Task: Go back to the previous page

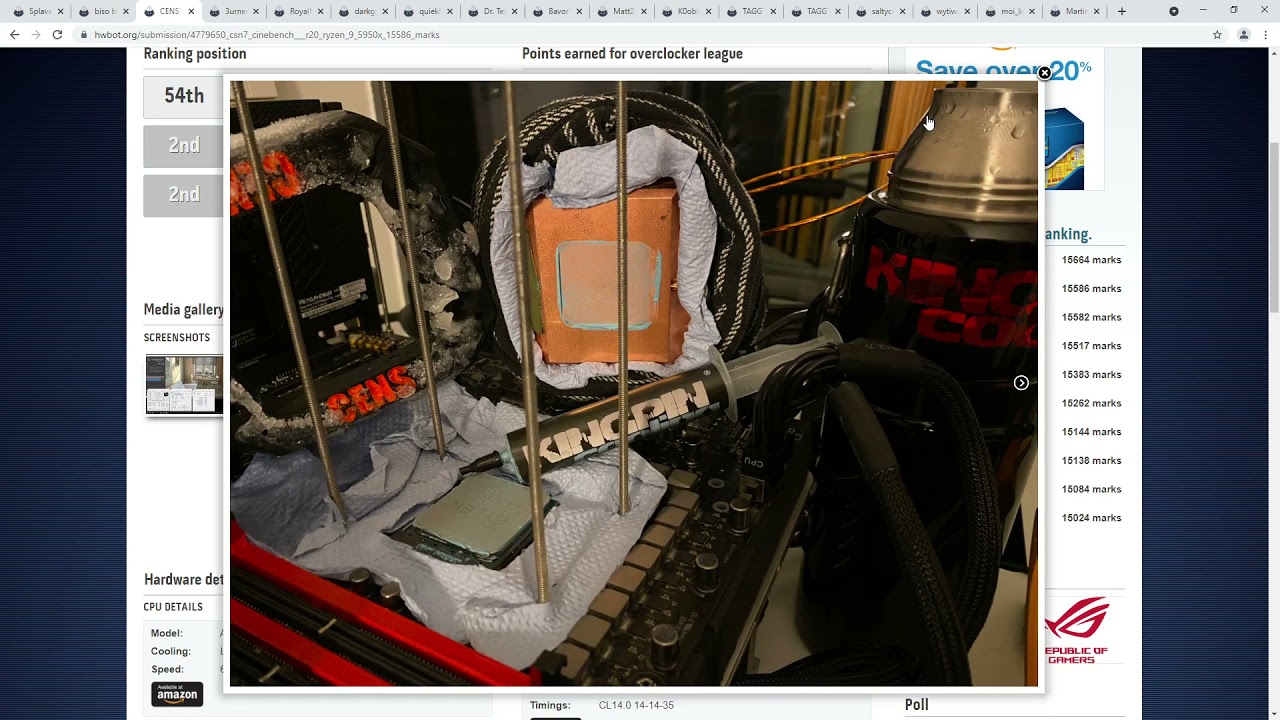Action: click(x=14, y=34)
